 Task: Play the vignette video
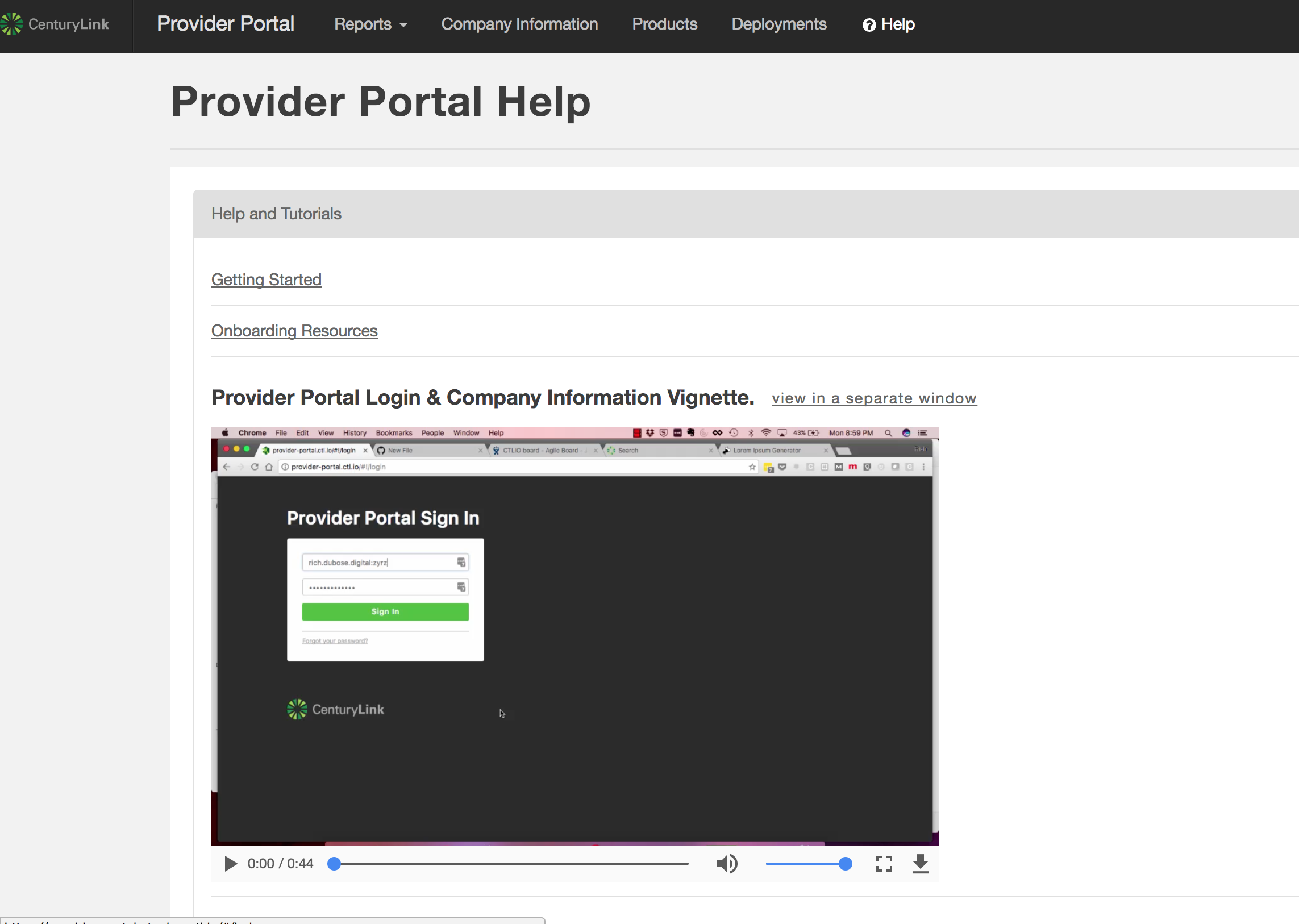(231, 864)
